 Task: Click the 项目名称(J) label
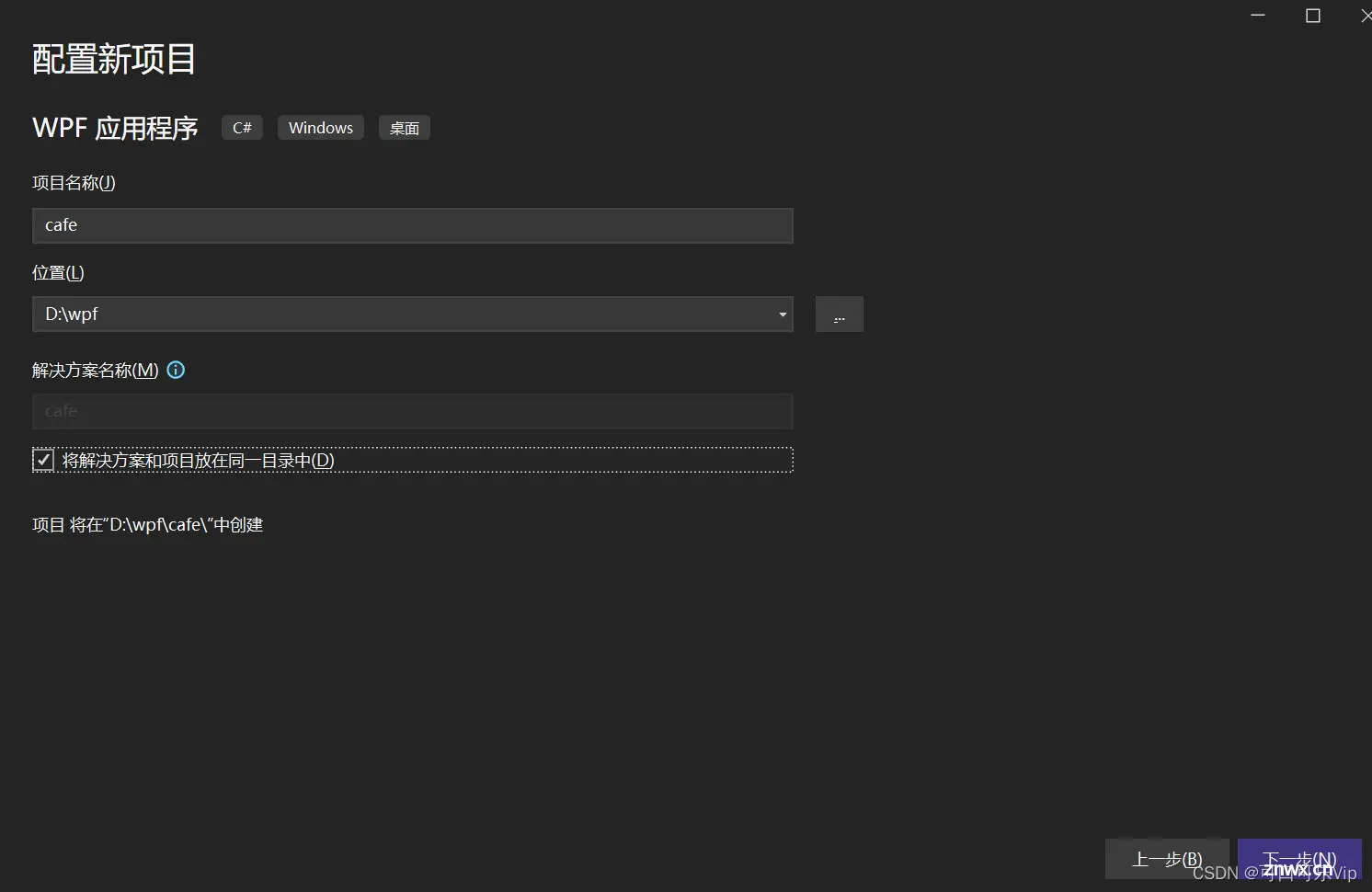[74, 183]
